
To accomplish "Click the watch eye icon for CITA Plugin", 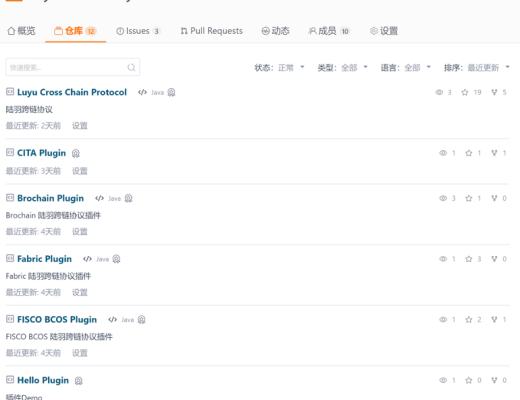I will tap(443, 153).
